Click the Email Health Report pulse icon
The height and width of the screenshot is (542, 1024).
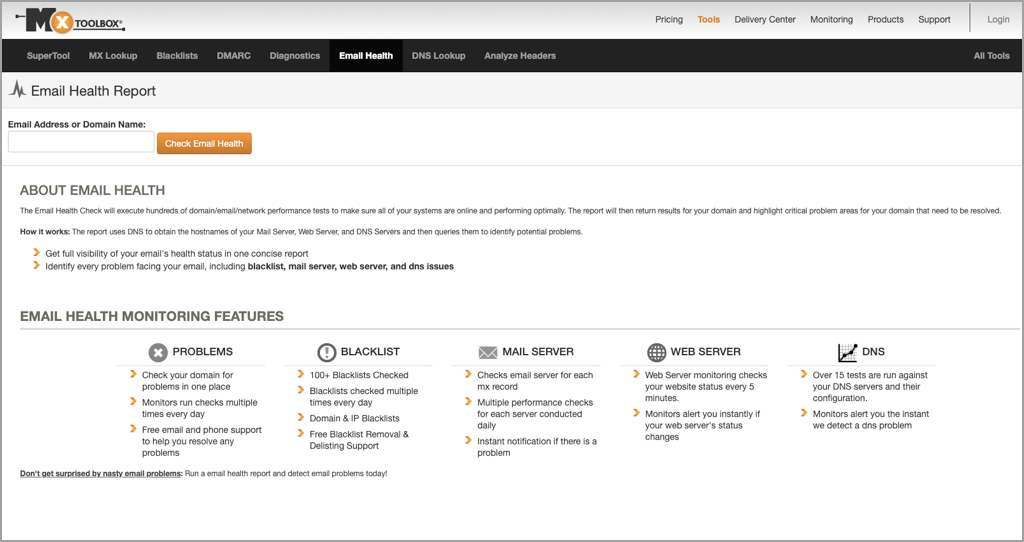point(18,90)
